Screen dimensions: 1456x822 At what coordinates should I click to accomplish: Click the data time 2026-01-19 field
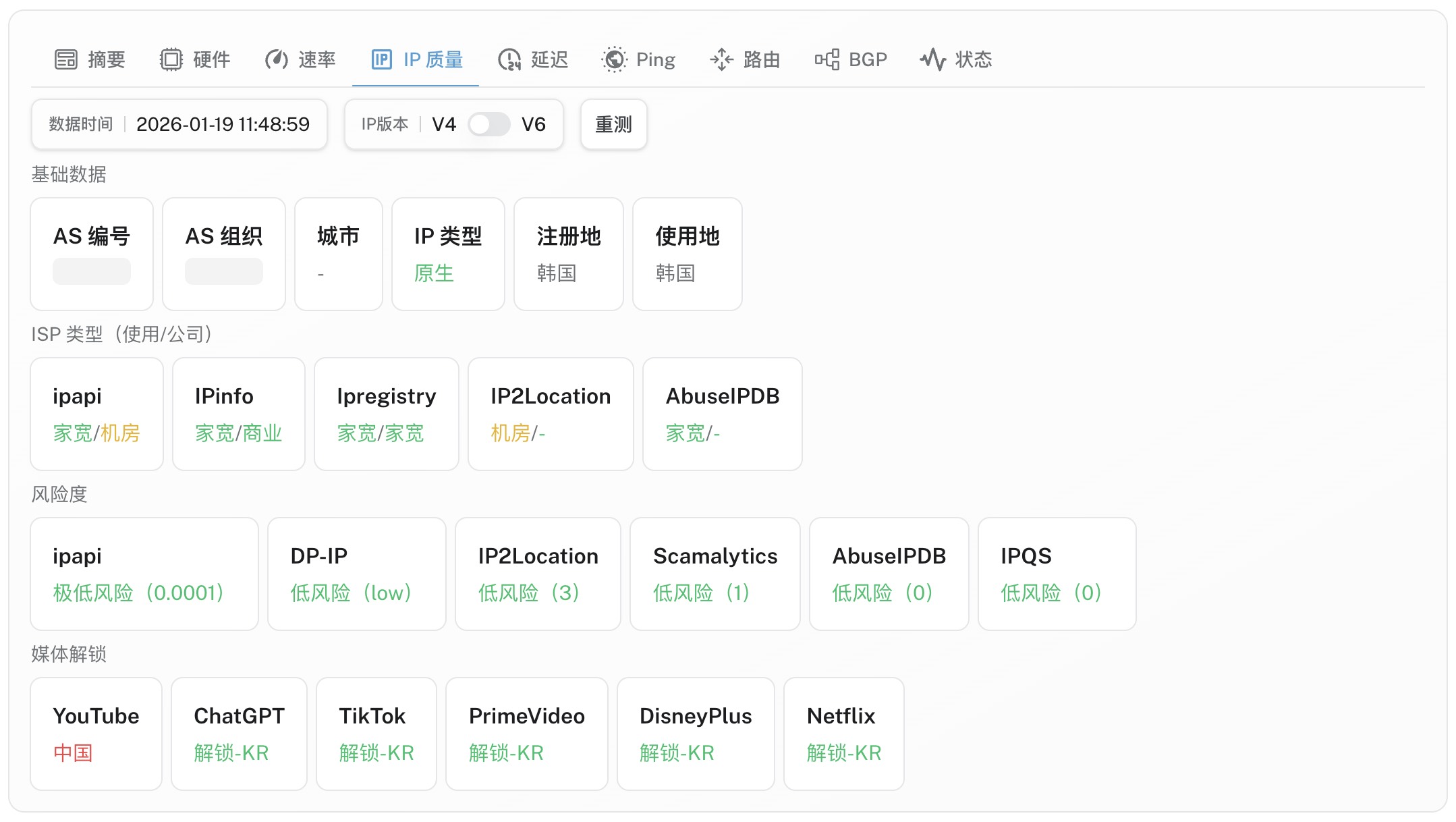pyautogui.click(x=223, y=124)
